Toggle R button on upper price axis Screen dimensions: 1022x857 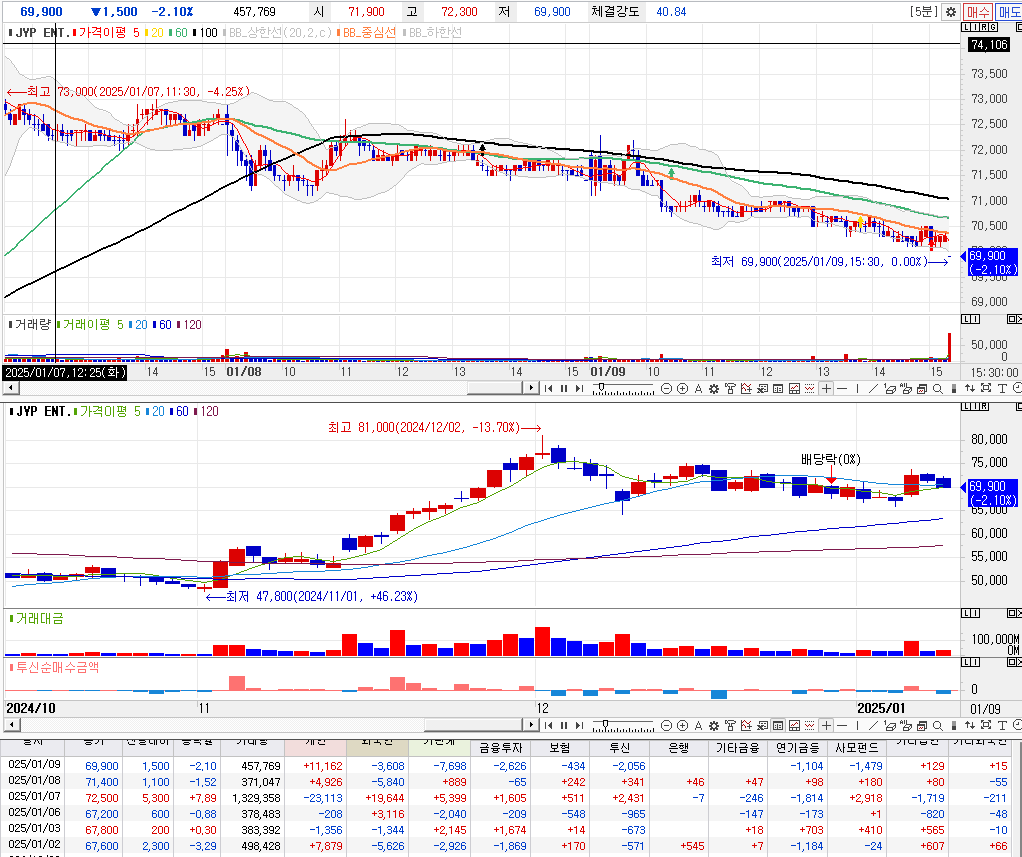(985, 27)
